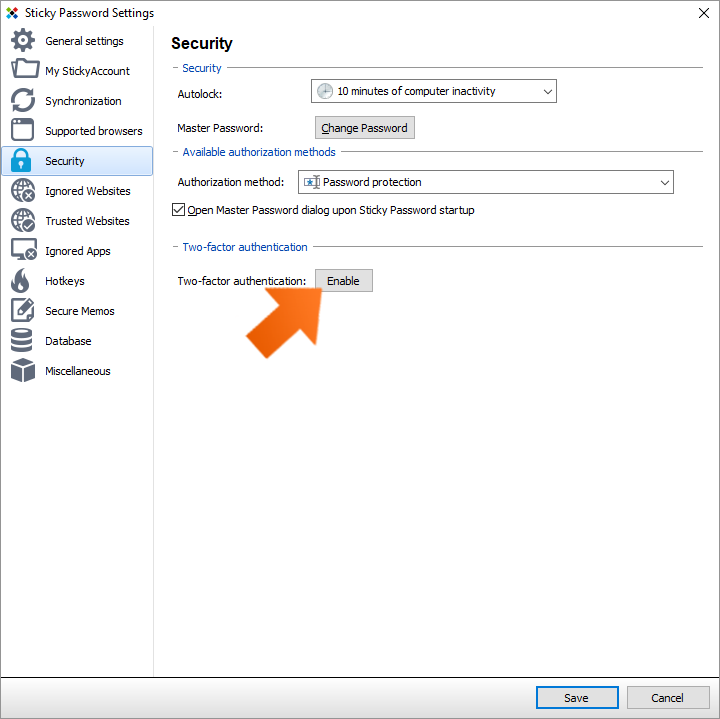Viewport: 720px width, 719px height.
Task: Open Synchronization settings
Action: [77, 101]
